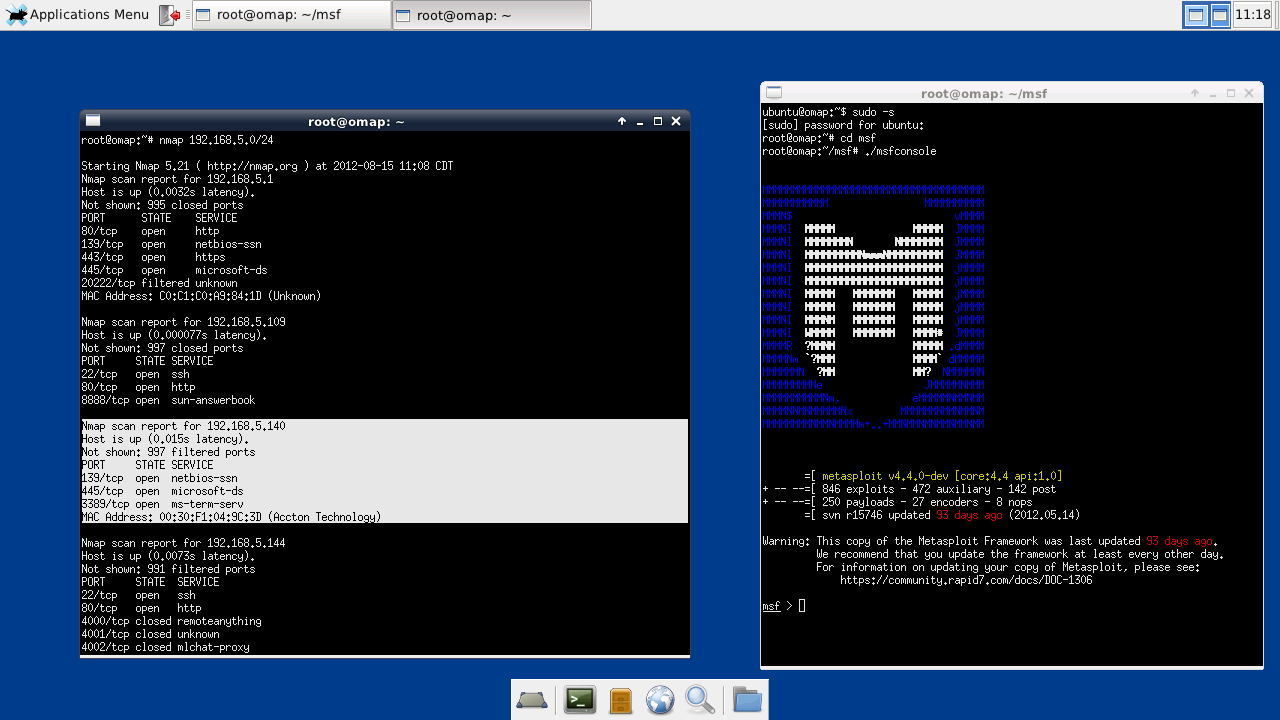Minimize the root@omap: ~ window
1280x720 pixels.
[x=640, y=121]
